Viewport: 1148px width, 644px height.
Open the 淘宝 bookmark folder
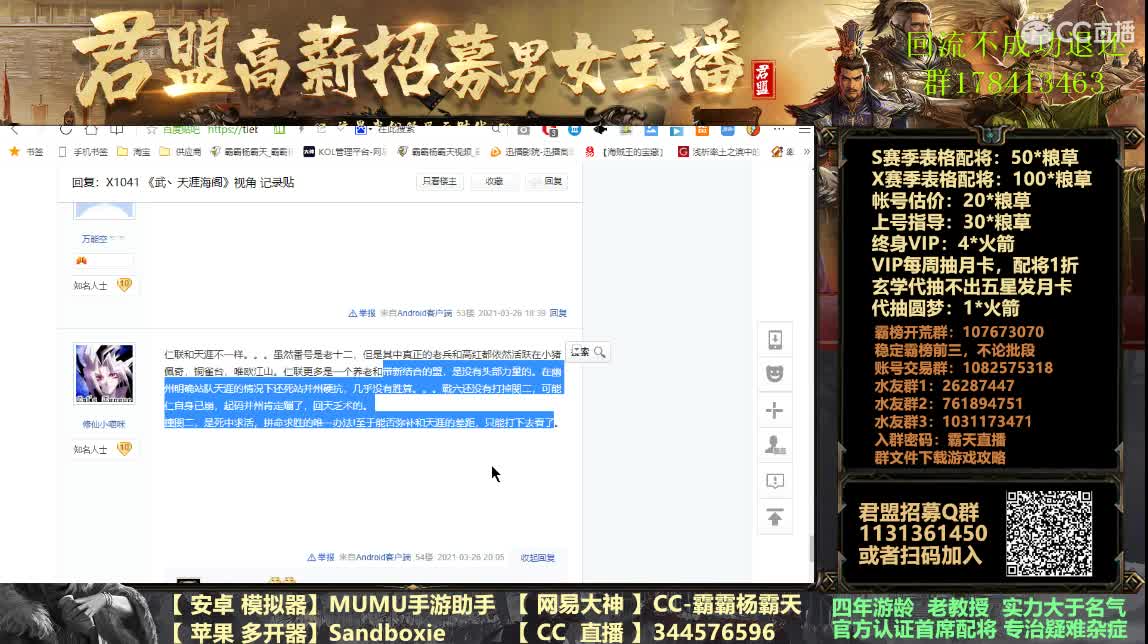tap(134, 151)
